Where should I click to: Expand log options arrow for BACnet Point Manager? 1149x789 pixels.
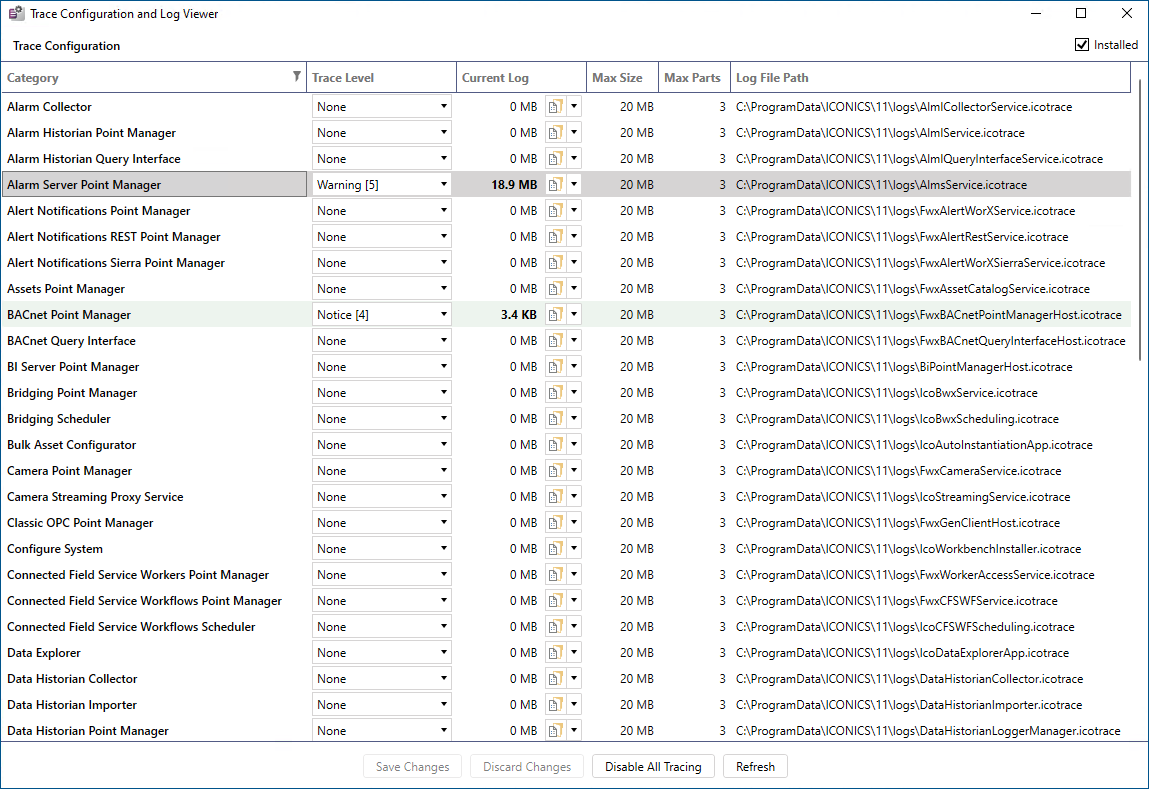(574, 315)
